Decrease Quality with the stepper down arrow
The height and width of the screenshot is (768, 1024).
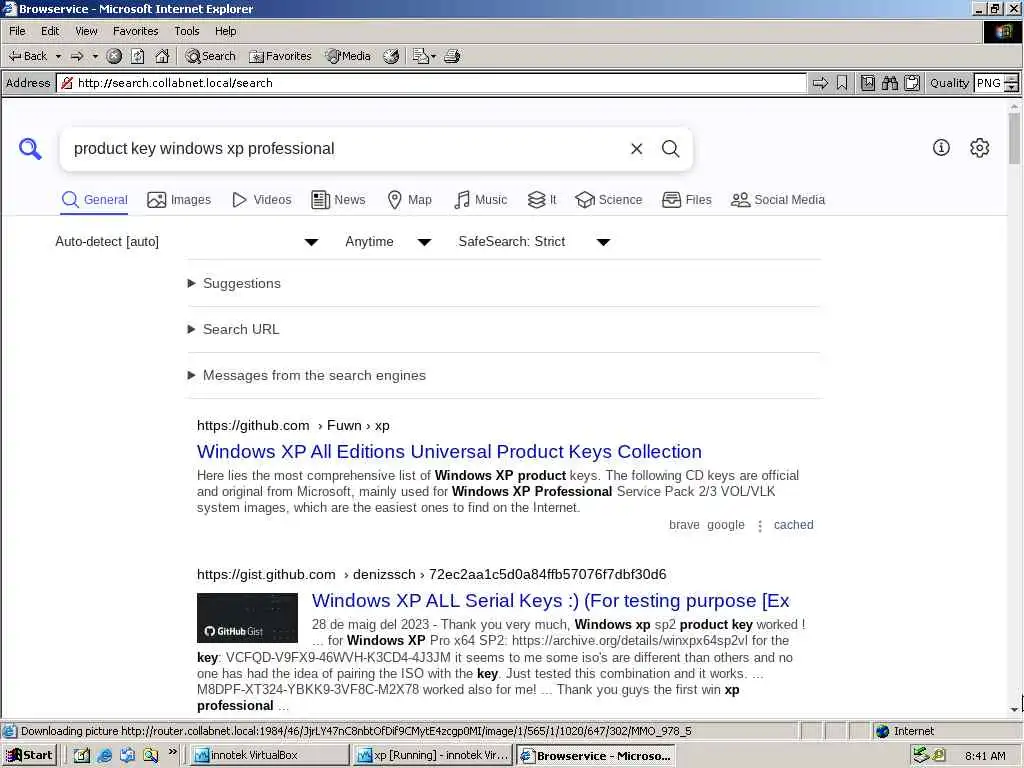pyautogui.click(x=1012, y=88)
